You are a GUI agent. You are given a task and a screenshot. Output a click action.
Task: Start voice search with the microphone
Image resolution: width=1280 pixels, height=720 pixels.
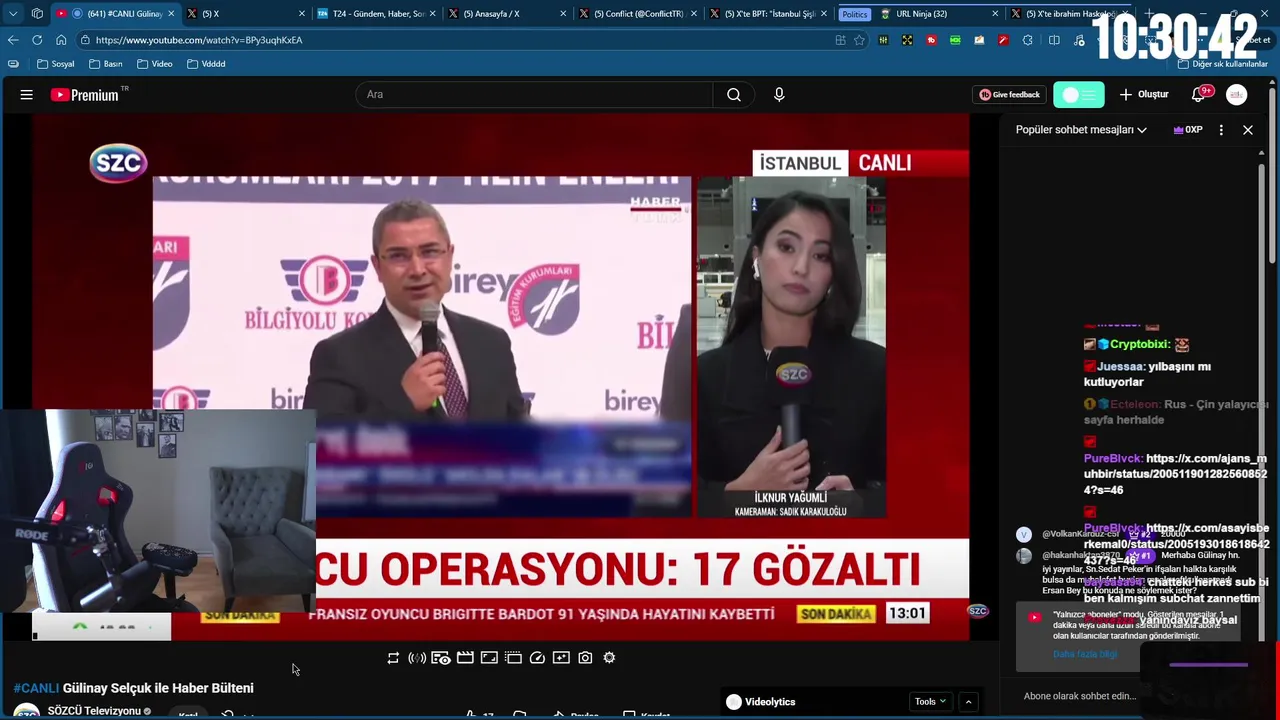pyautogui.click(x=779, y=95)
